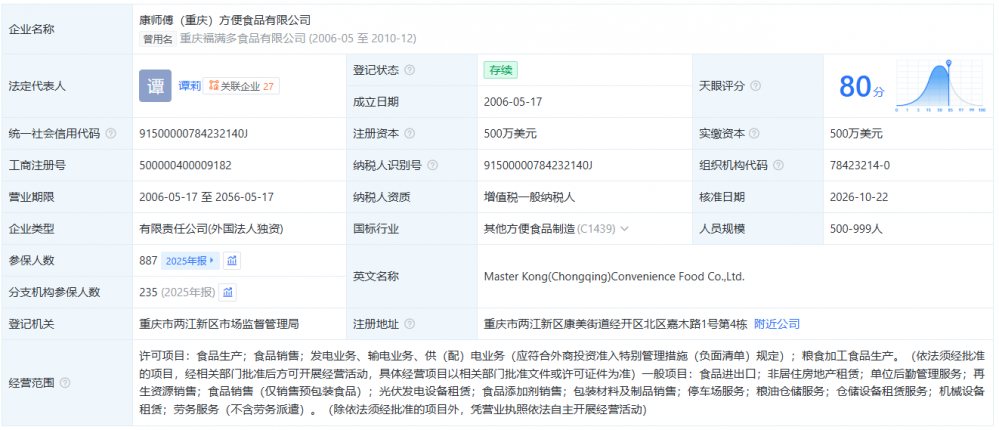The height and width of the screenshot is (430, 999).
Task: Click help icon next to 组织机构代码
Action: click(x=778, y=166)
